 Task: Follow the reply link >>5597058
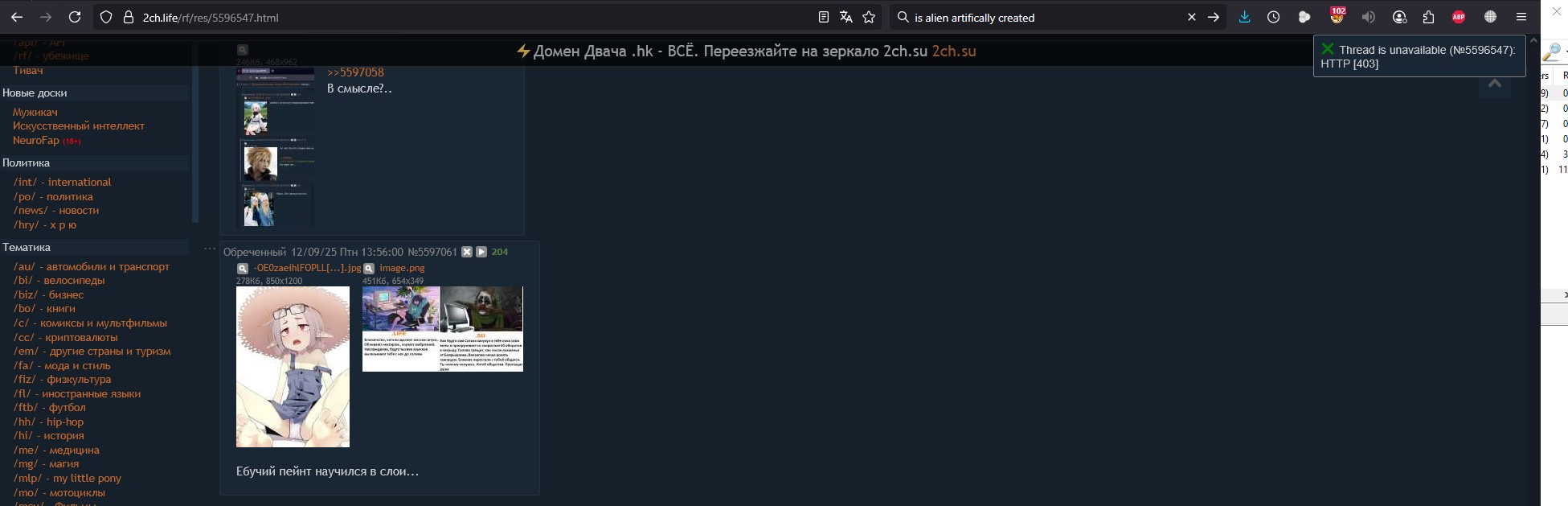[x=355, y=72]
